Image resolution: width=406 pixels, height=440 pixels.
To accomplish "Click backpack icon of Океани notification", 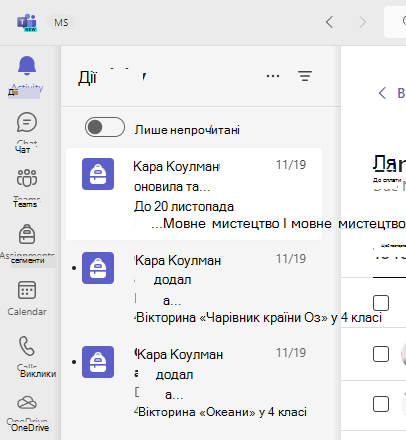I will coord(98,362).
